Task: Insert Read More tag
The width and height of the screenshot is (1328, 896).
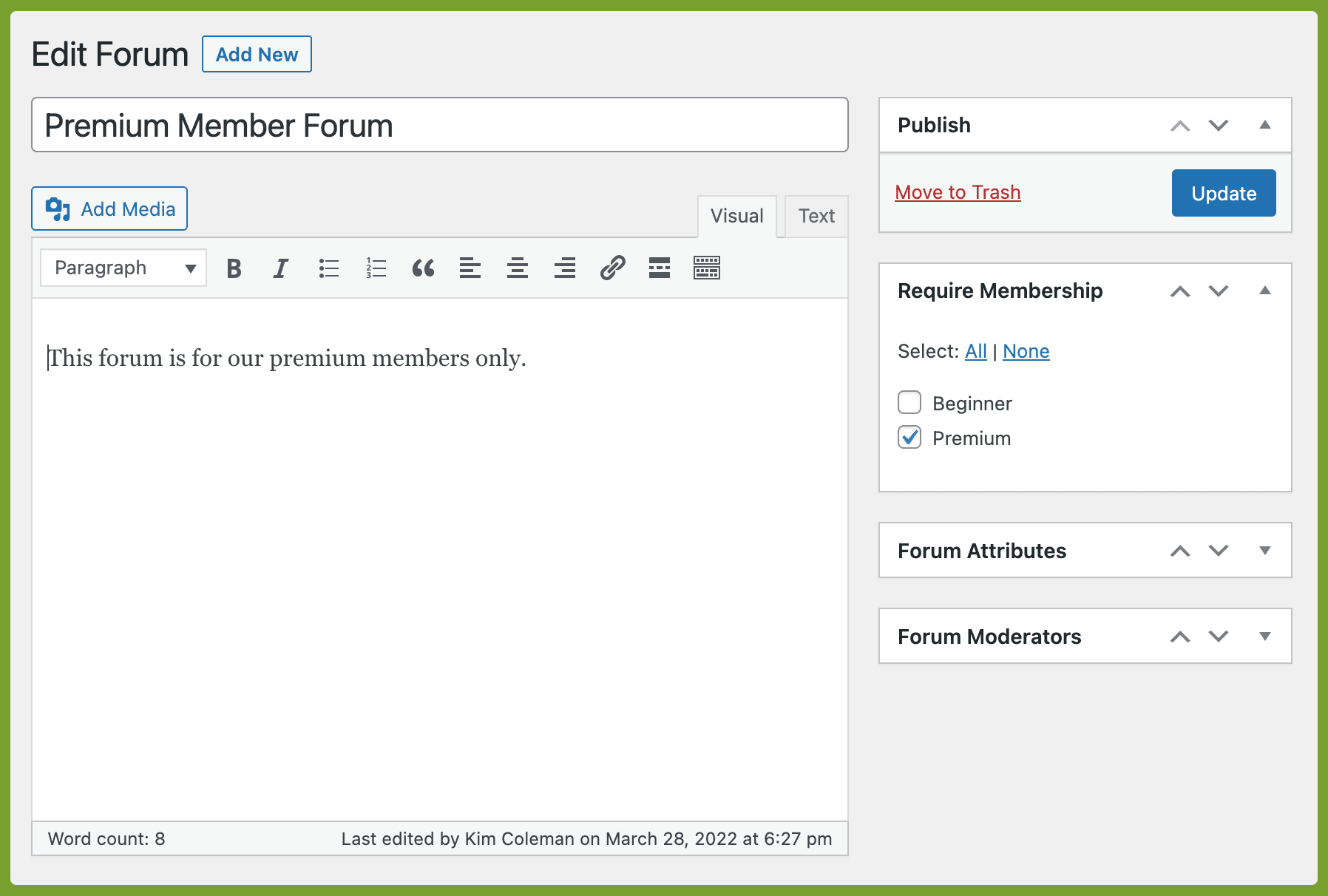Action: tap(660, 268)
